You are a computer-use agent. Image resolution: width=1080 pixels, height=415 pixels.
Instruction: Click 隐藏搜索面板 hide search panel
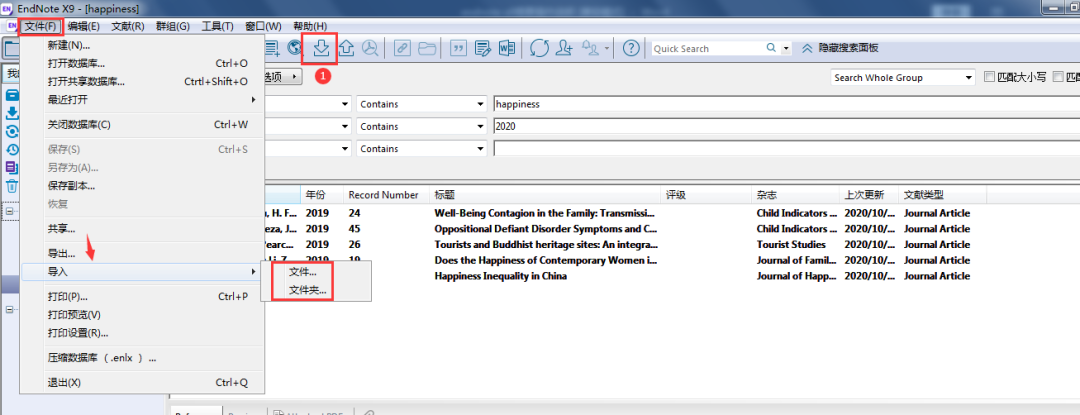tap(848, 48)
